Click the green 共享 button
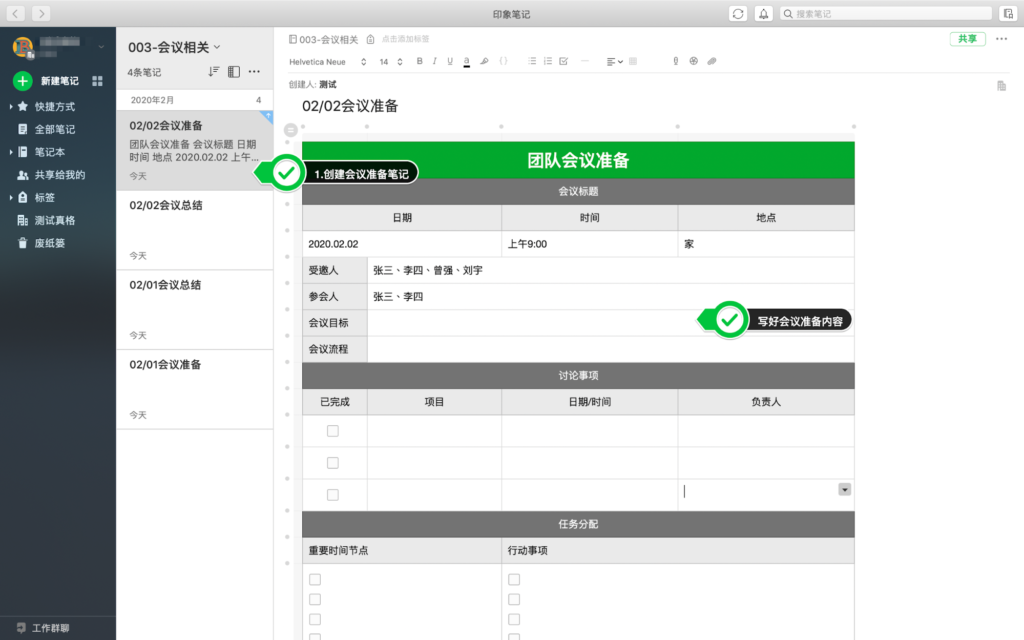The image size is (1024, 640). [x=967, y=39]
